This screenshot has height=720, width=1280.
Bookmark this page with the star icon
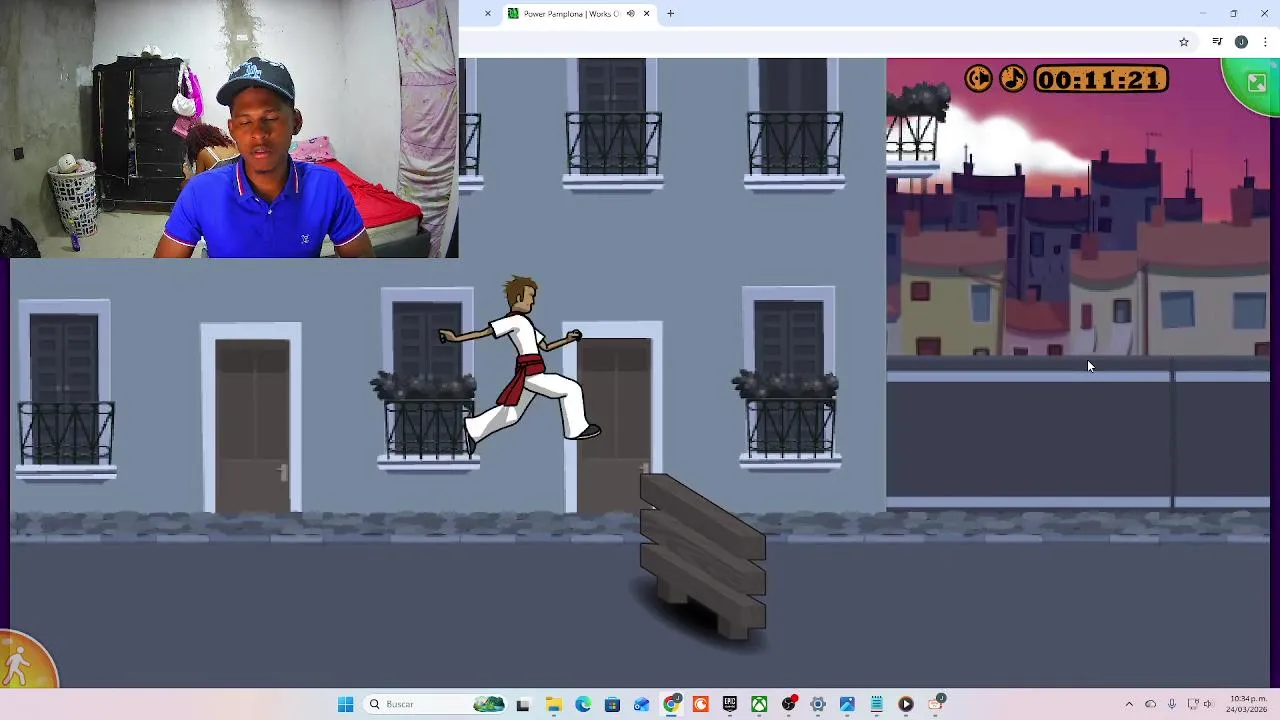(x=1184, y=42)
